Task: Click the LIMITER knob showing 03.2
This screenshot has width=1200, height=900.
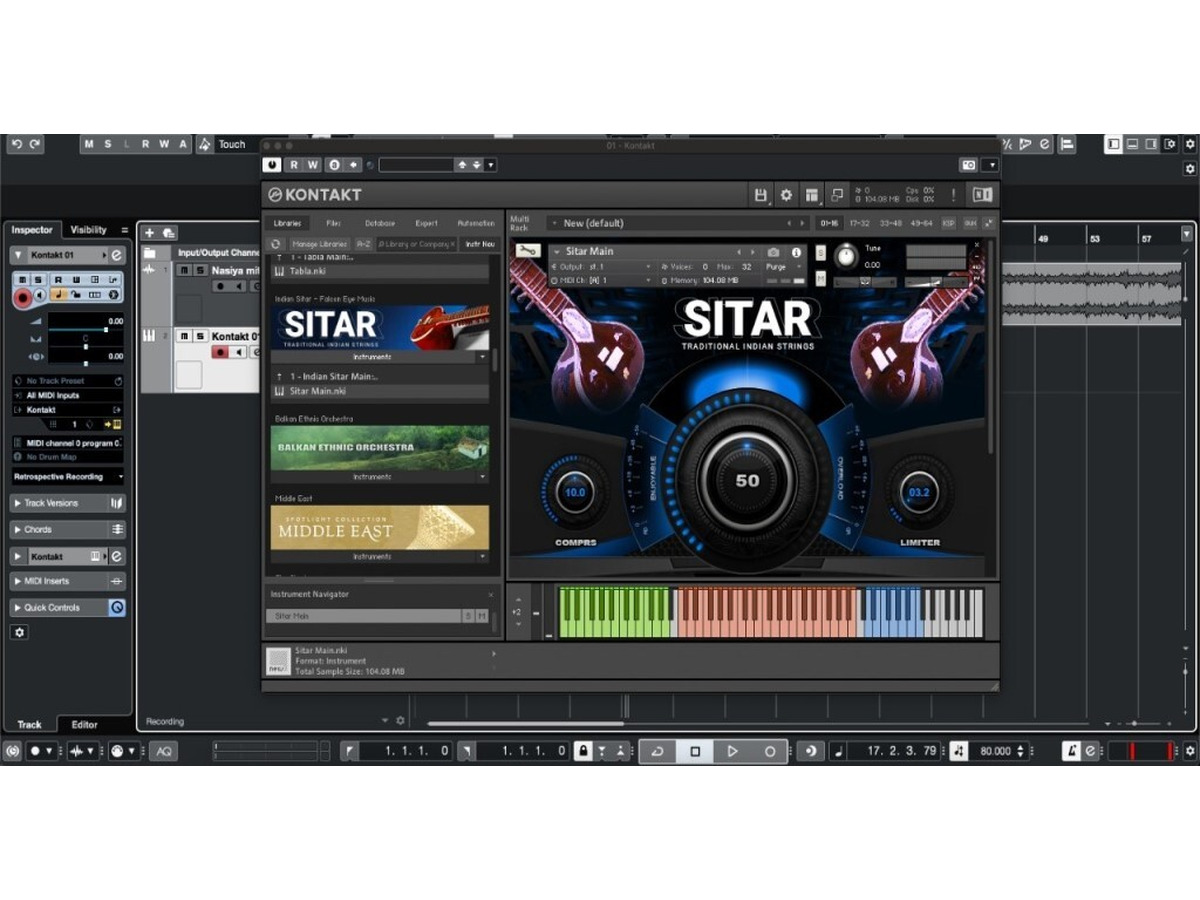Action: (x=919, y=492)
